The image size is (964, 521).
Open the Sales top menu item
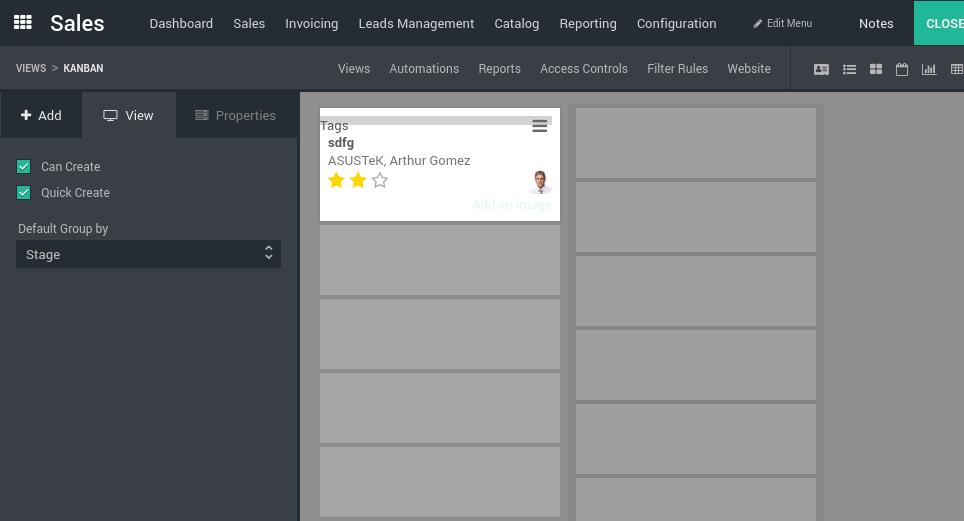tap(249, 23)
